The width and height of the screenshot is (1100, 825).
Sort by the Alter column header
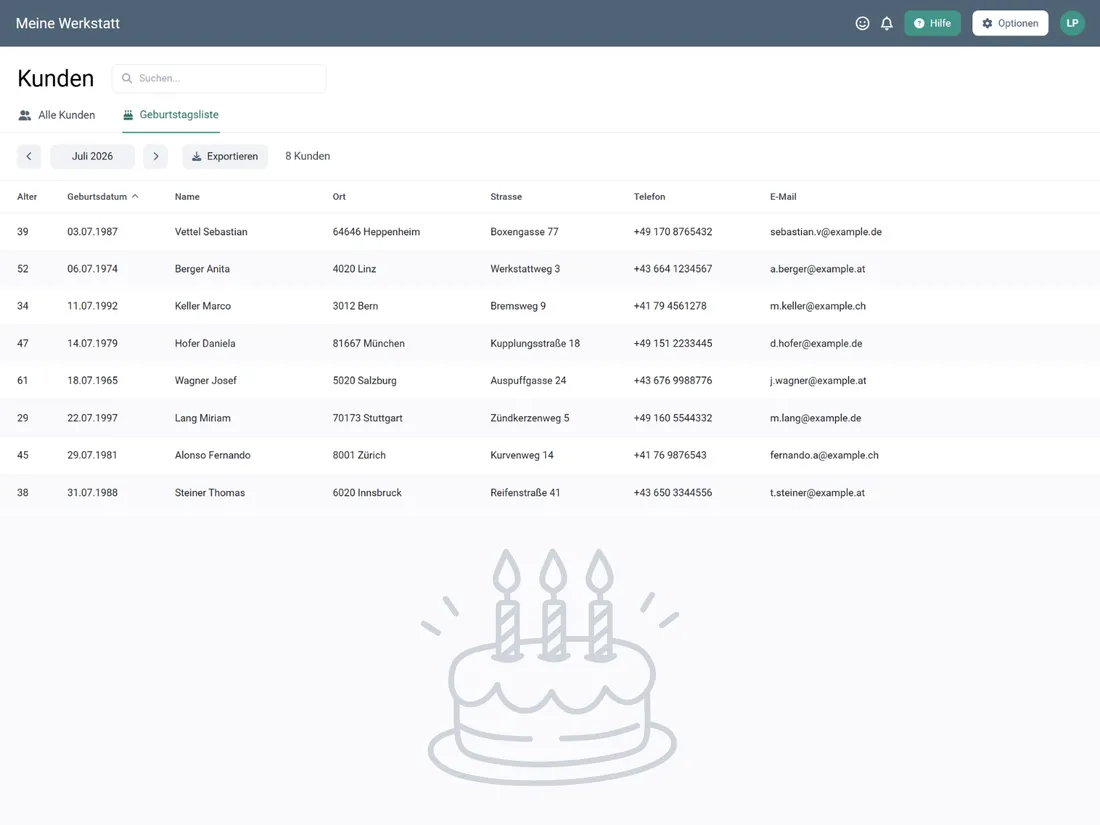click(x=27, y=196)
